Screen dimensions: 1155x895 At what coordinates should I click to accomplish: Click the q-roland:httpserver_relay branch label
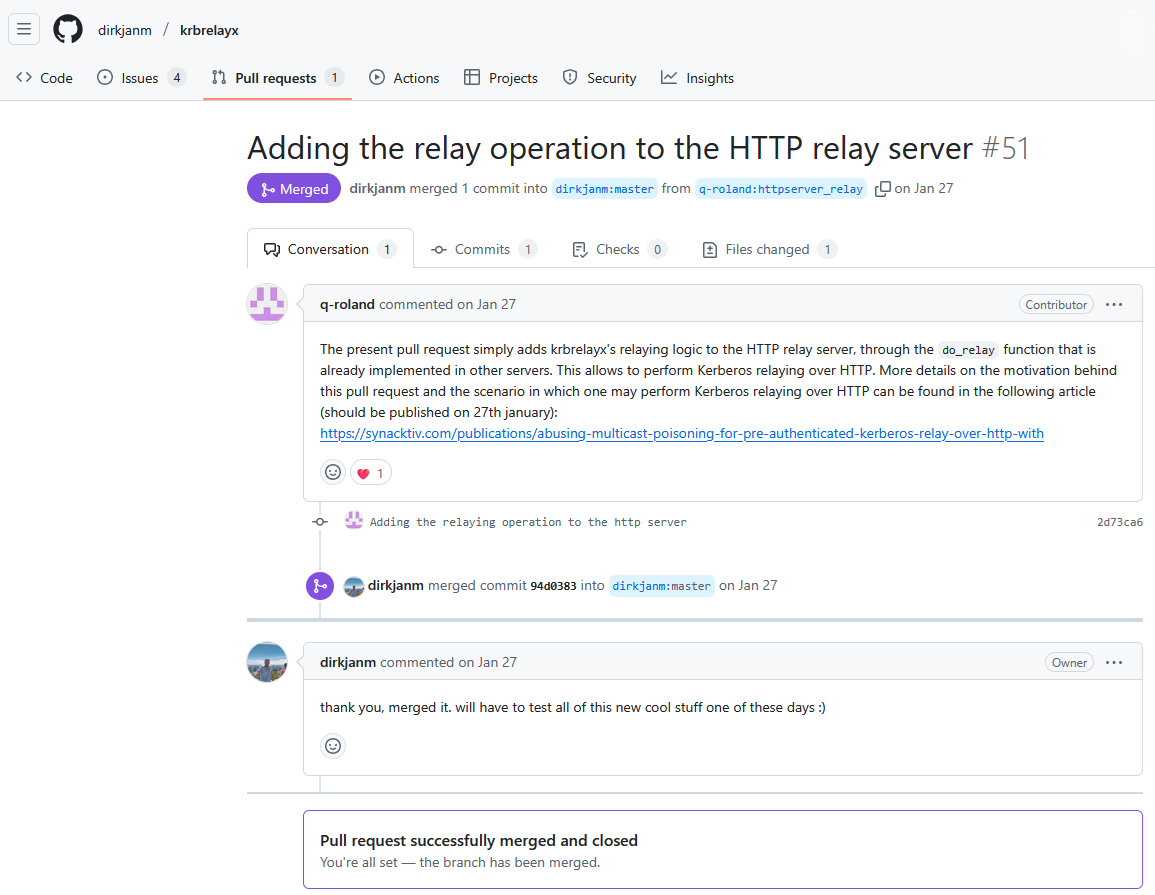click(780, 189)
